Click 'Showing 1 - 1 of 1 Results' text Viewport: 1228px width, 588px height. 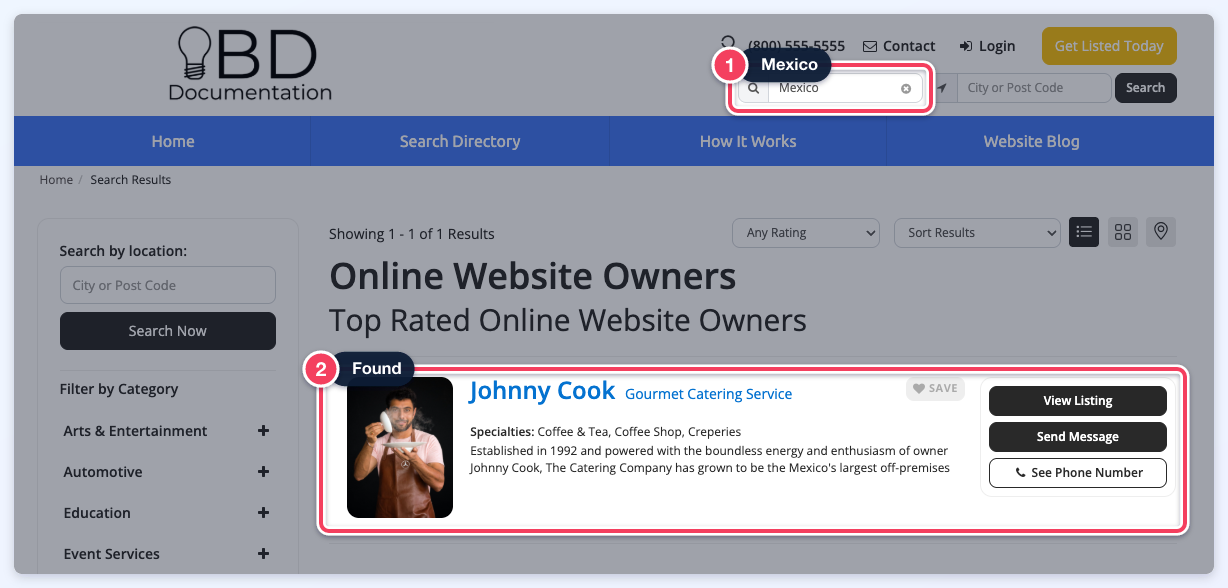[412, 234]
